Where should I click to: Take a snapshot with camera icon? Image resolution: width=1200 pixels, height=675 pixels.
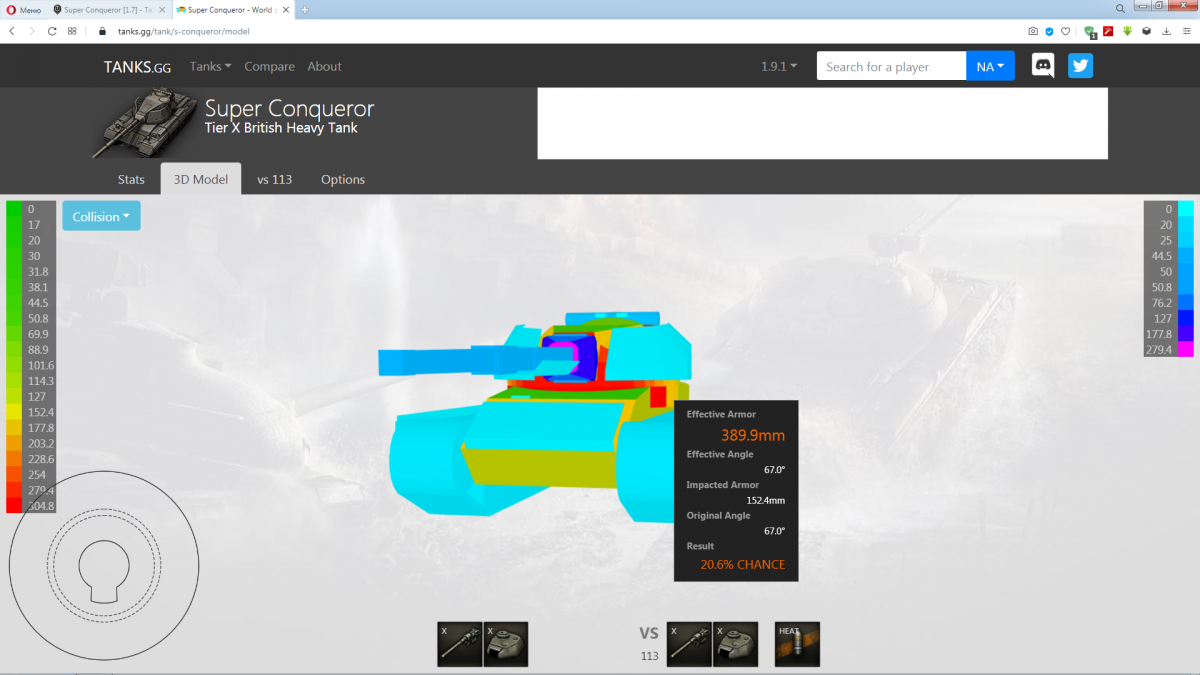point(1033,31)
